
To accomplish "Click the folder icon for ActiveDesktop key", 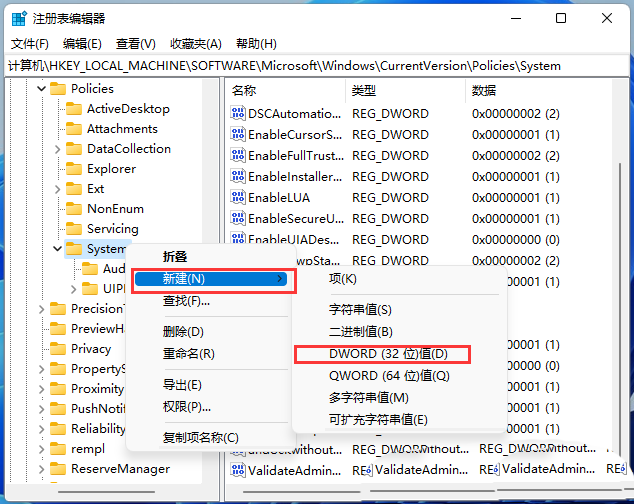I will pyautogui.click(x=73, y=109).
